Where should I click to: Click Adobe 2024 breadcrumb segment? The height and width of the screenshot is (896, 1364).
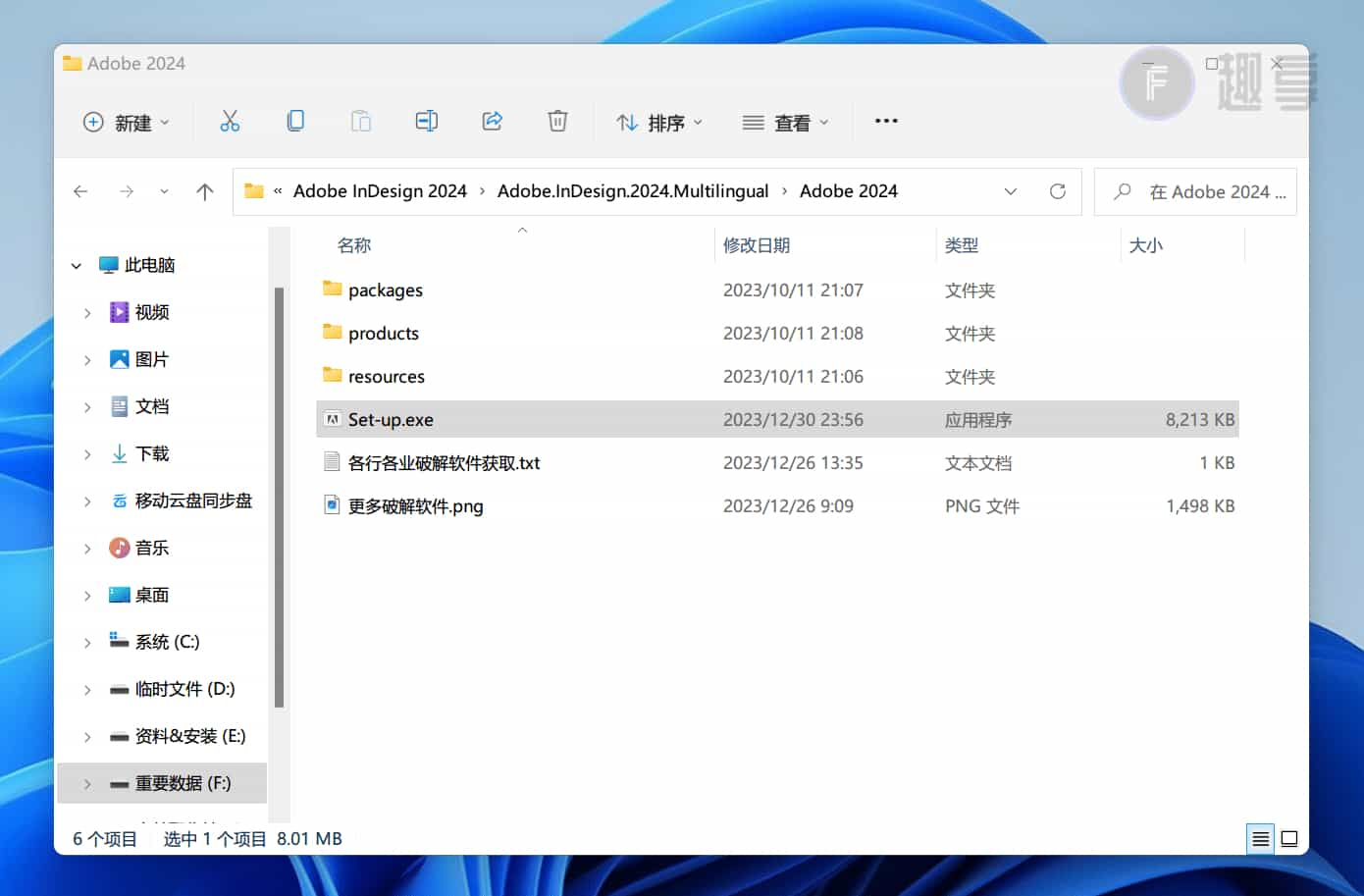(849, 191)
